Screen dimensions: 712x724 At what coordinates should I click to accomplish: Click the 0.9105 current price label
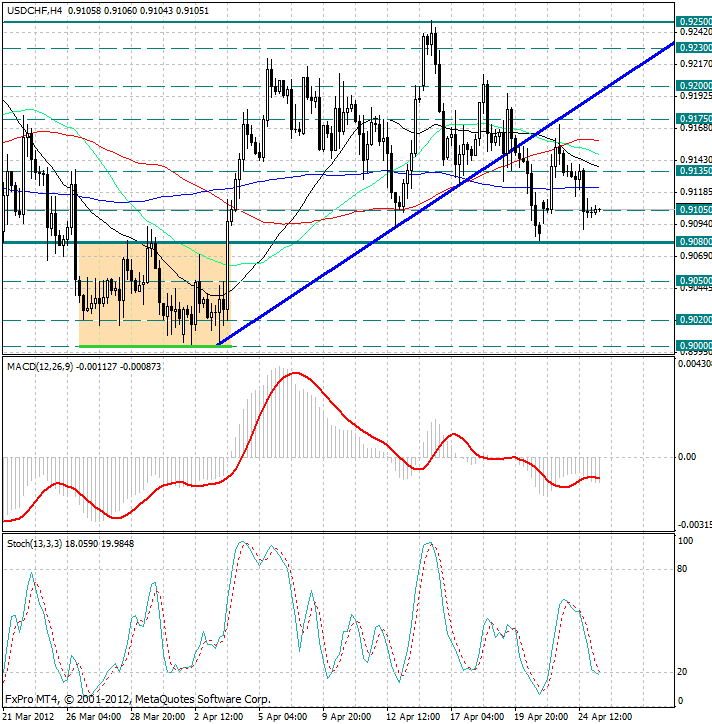point(695,209)
